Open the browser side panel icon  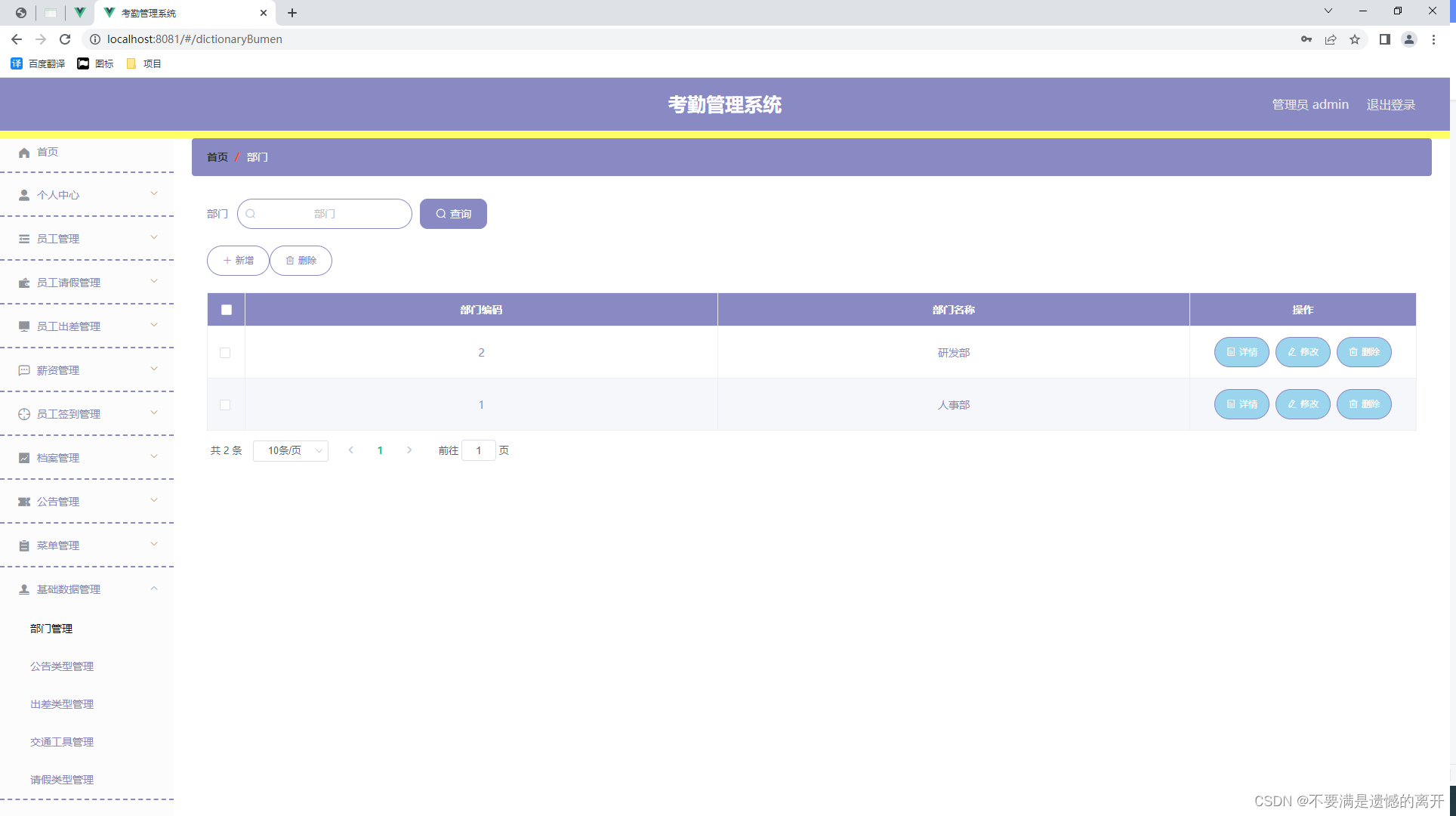1384,39
